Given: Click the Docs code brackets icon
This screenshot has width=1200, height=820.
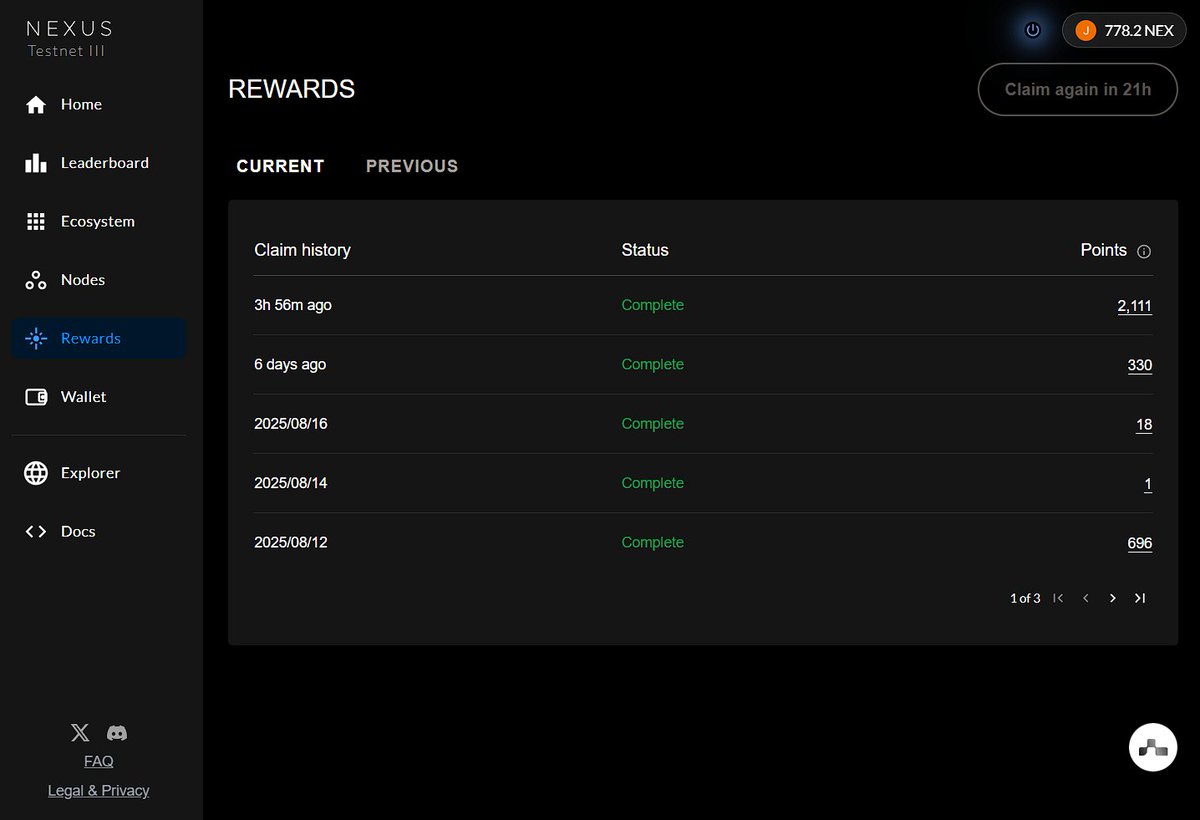Looking at the screenshot, I should click(x=36, y=532).
